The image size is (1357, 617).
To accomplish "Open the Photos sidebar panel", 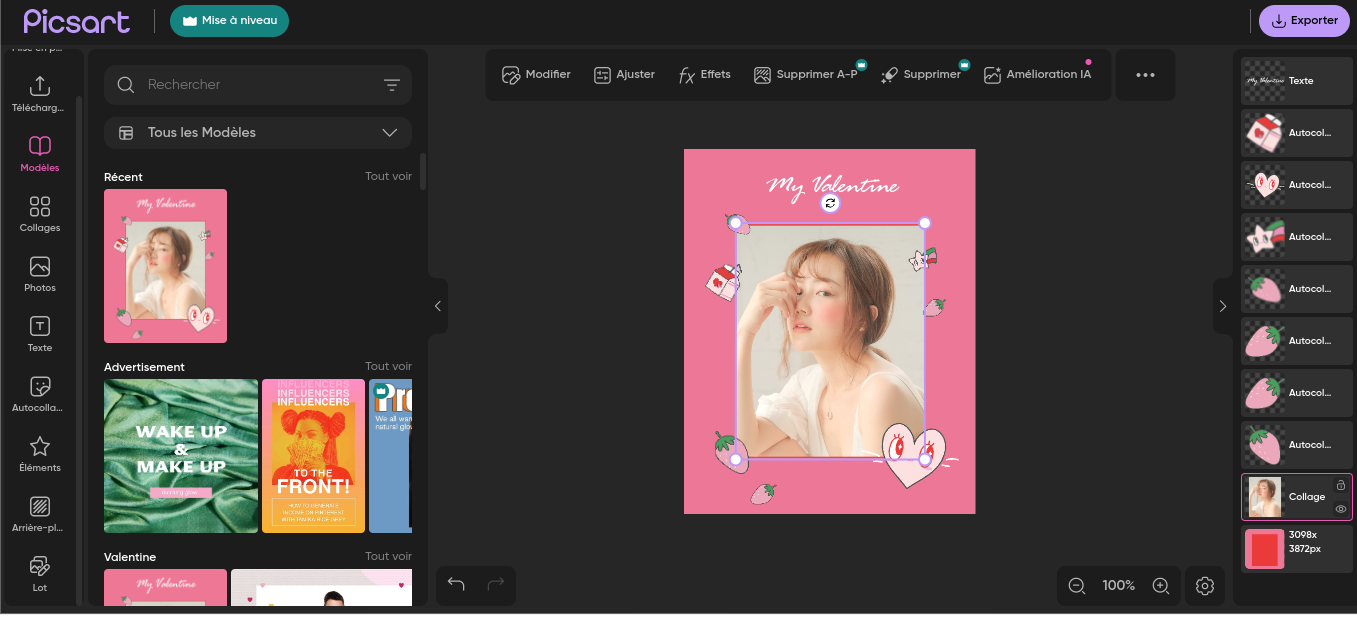I will pyautogui.click(x=40, y=274).
